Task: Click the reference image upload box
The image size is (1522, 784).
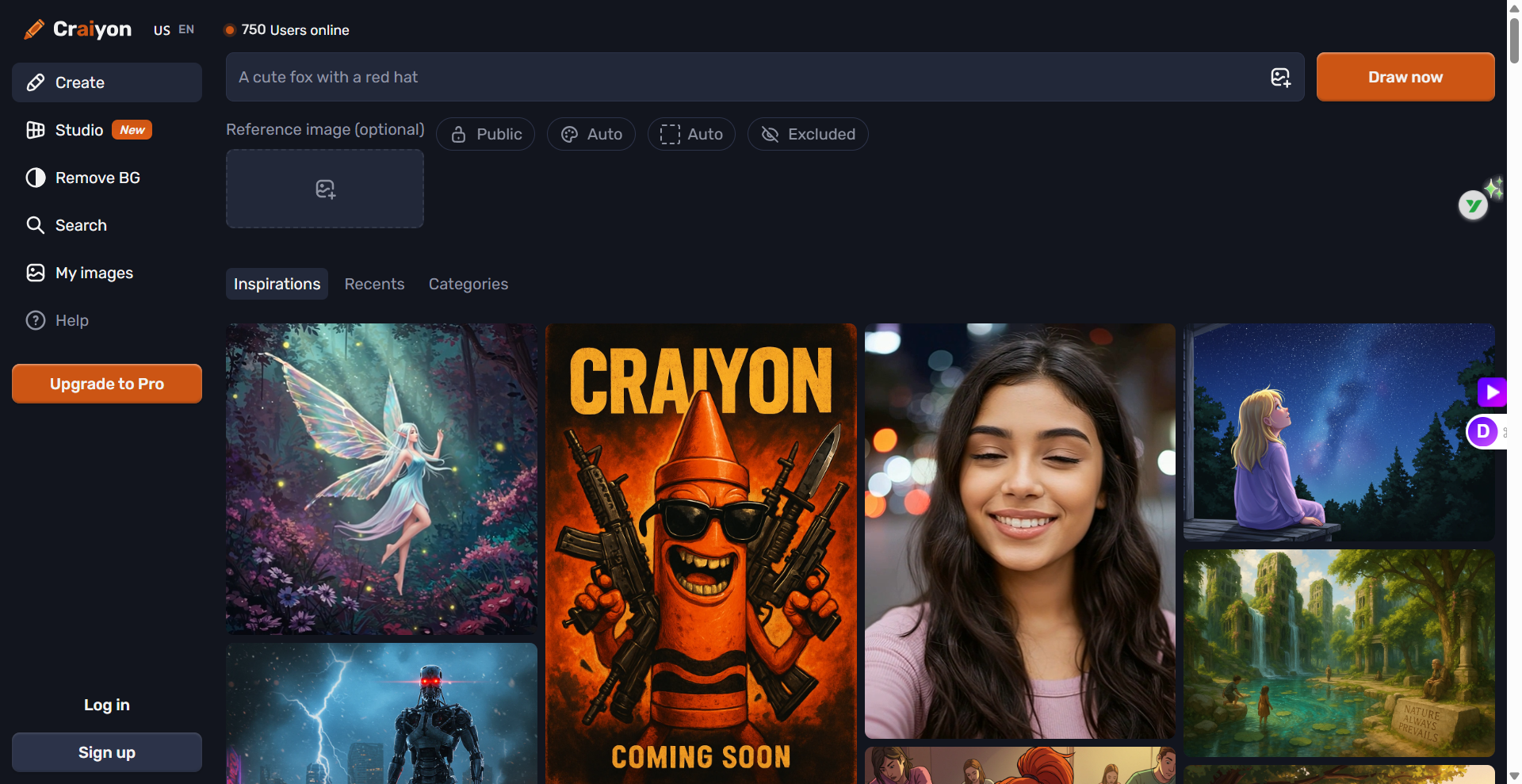Action: click(325, 189)
